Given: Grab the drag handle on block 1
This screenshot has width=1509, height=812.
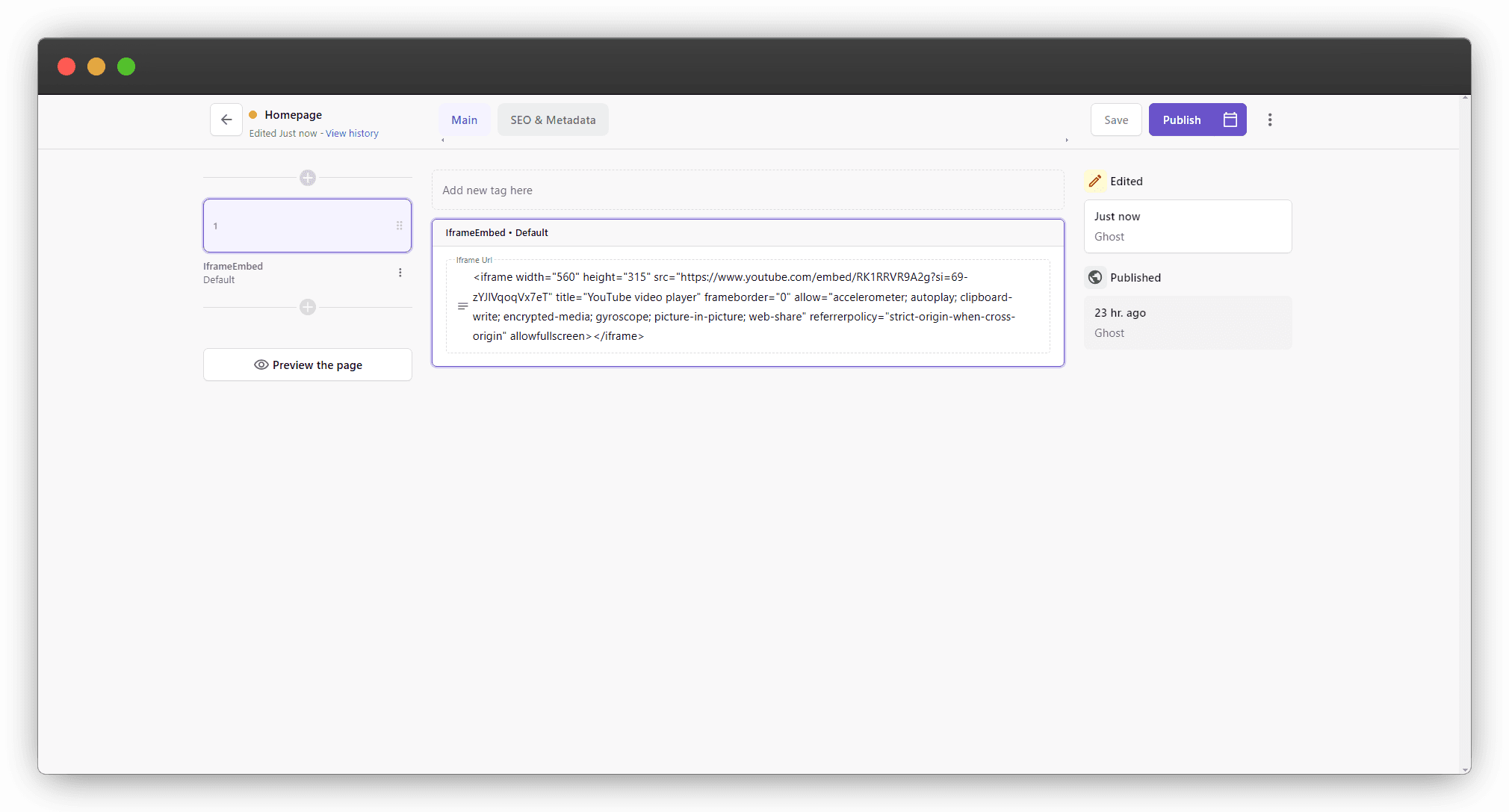Looking at the screenshot, I should [400, 226].
